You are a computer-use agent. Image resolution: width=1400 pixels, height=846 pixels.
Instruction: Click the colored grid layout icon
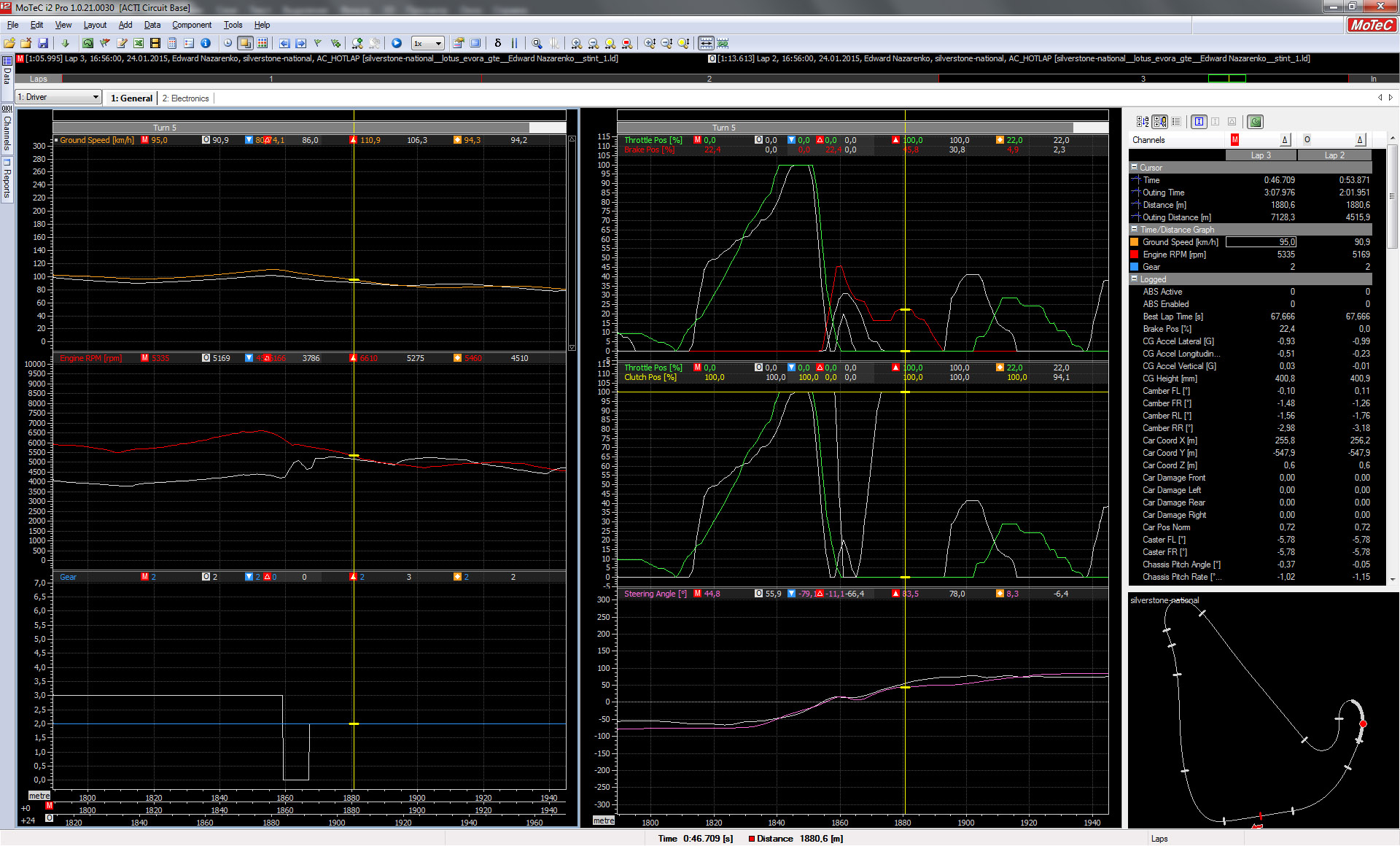[x=262, y=43]
